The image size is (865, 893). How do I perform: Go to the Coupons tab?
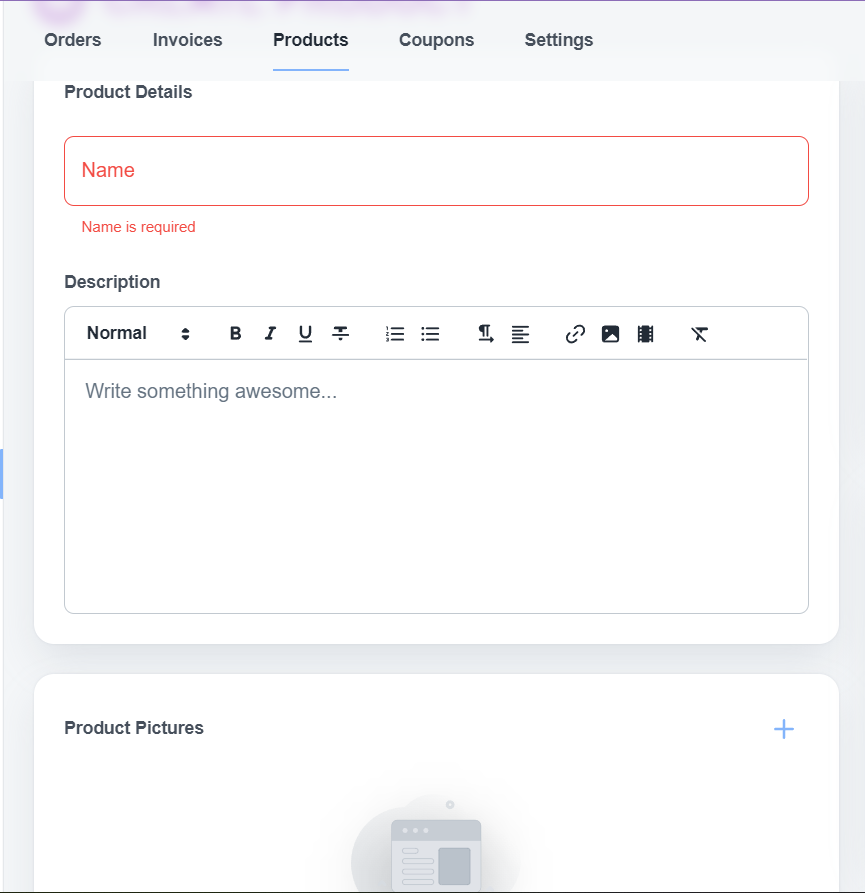436,40
